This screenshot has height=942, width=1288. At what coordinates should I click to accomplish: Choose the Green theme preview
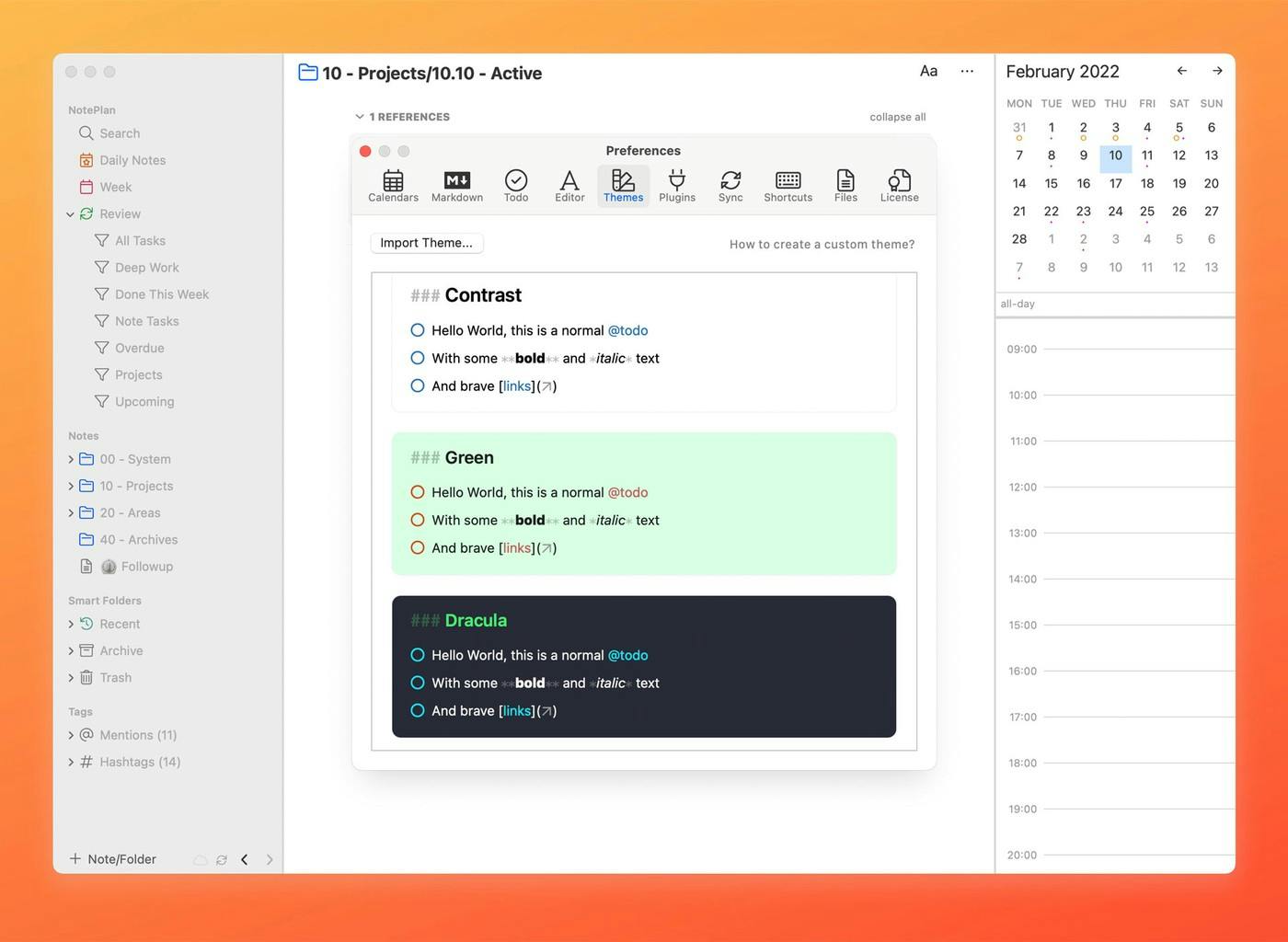[644, 503]
